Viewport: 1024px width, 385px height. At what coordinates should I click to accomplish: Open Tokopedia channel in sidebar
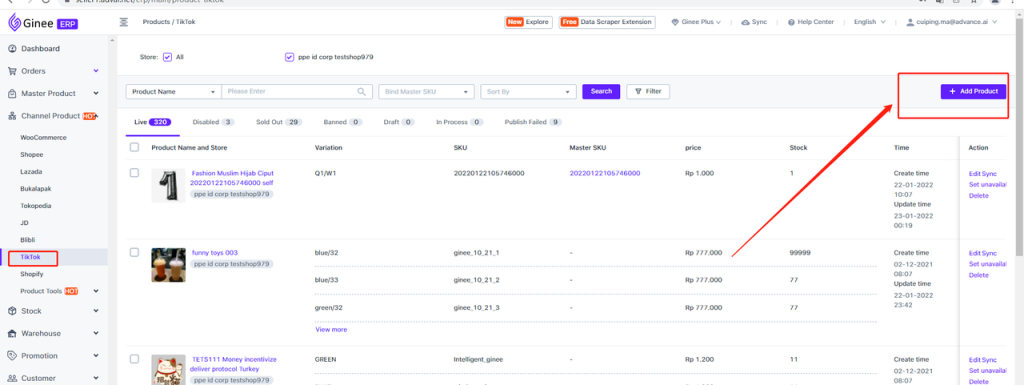click(35, 206)
